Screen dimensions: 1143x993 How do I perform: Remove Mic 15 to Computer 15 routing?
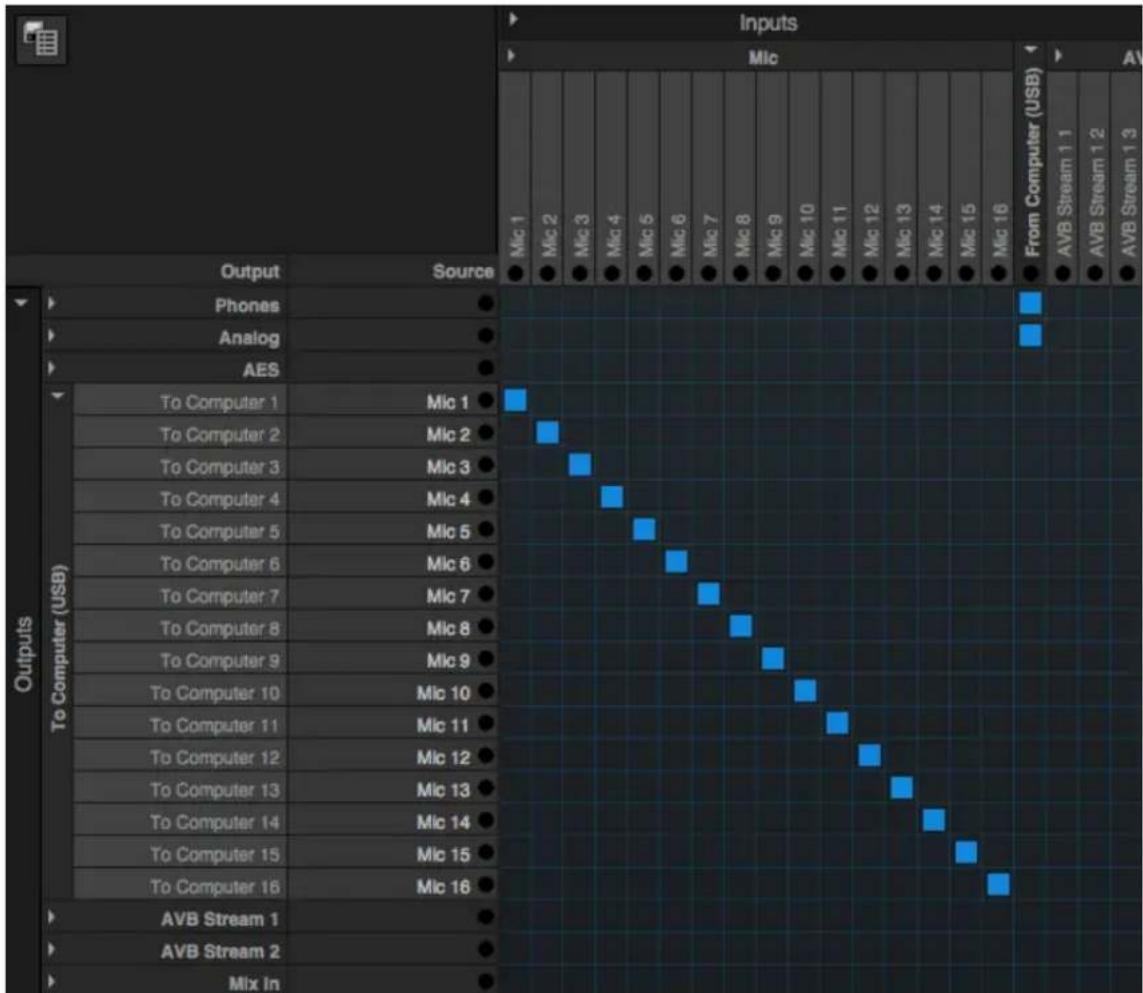(966, 852)
